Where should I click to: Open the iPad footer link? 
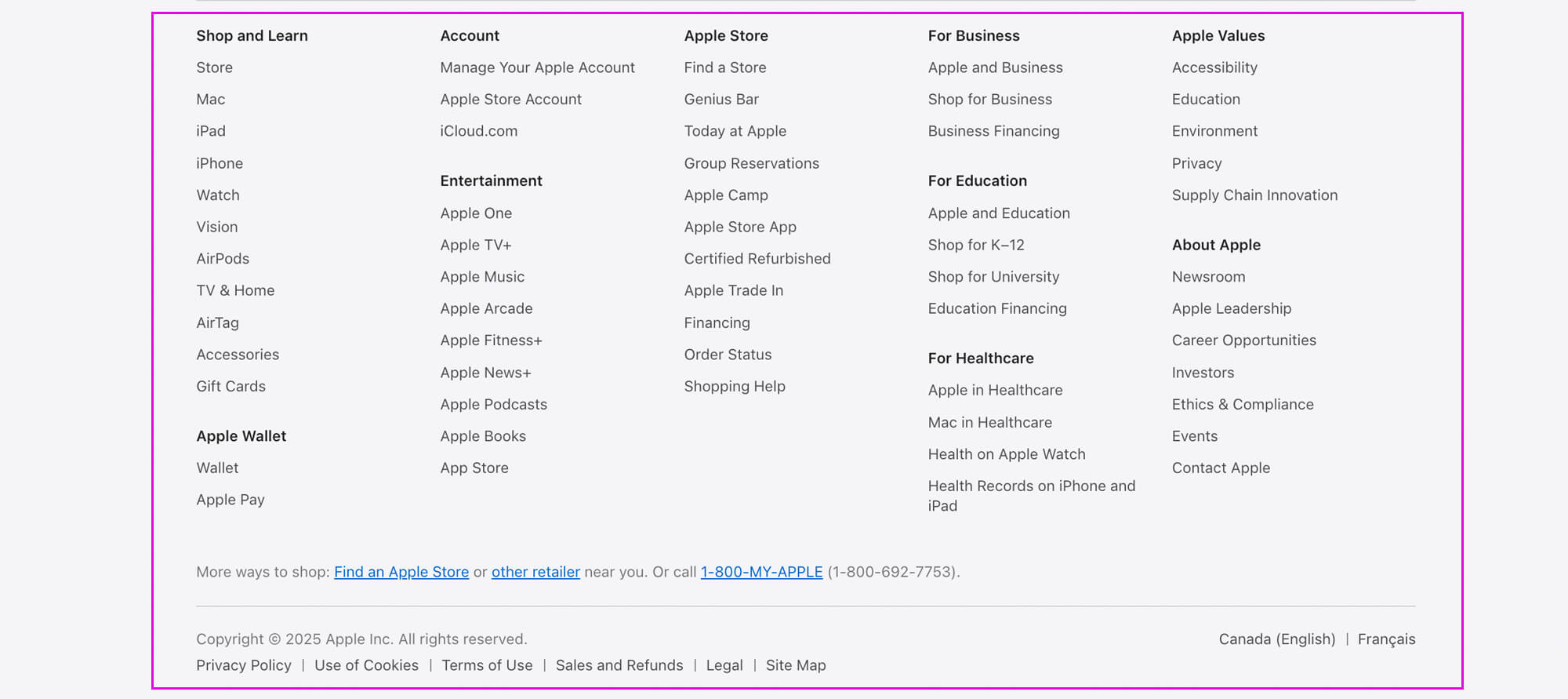click(210, 131)
